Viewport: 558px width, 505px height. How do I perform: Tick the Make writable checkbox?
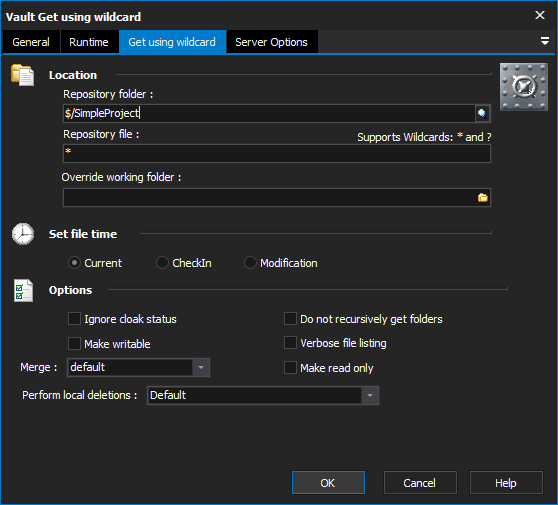click(74, 344)
